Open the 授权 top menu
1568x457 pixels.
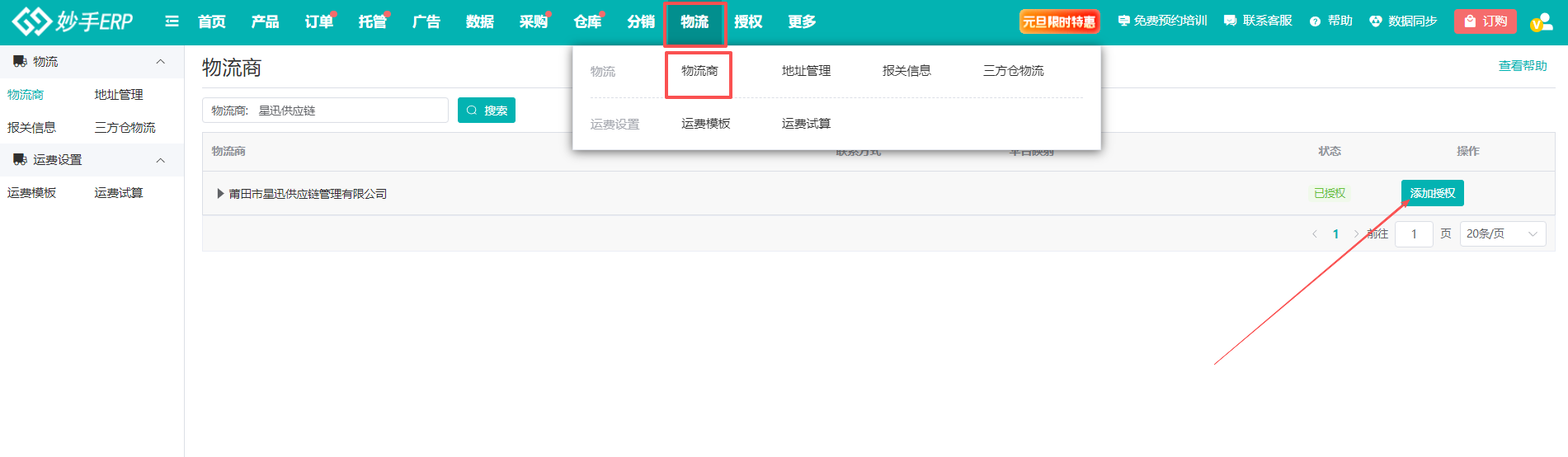click(748, 21)
